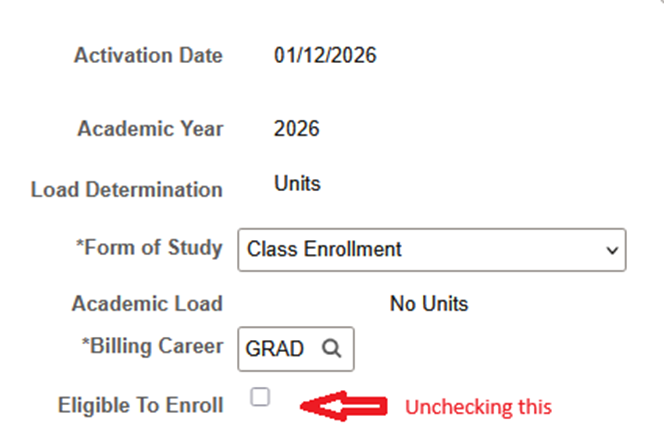664x428 pixels.
Task: Click the Units load determination value
Action: coord(297,184)
